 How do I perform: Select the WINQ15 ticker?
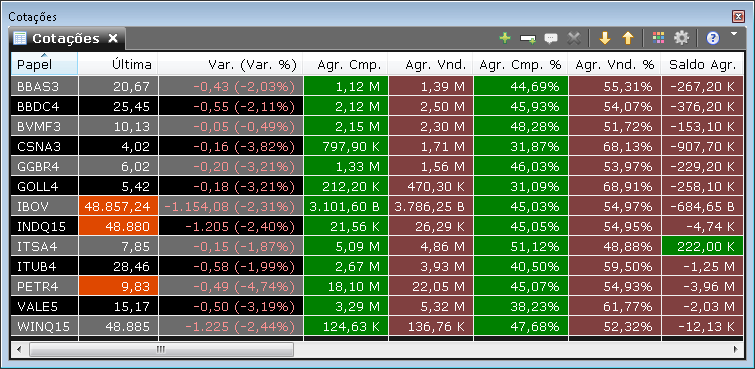[x=43, y=327]
